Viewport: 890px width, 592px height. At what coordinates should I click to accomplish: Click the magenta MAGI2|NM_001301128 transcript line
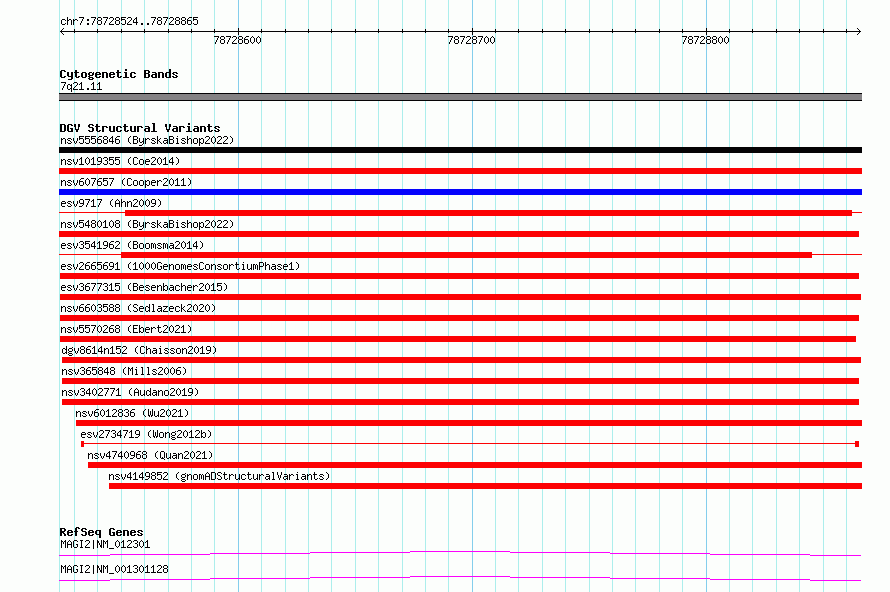pos(460,578)
